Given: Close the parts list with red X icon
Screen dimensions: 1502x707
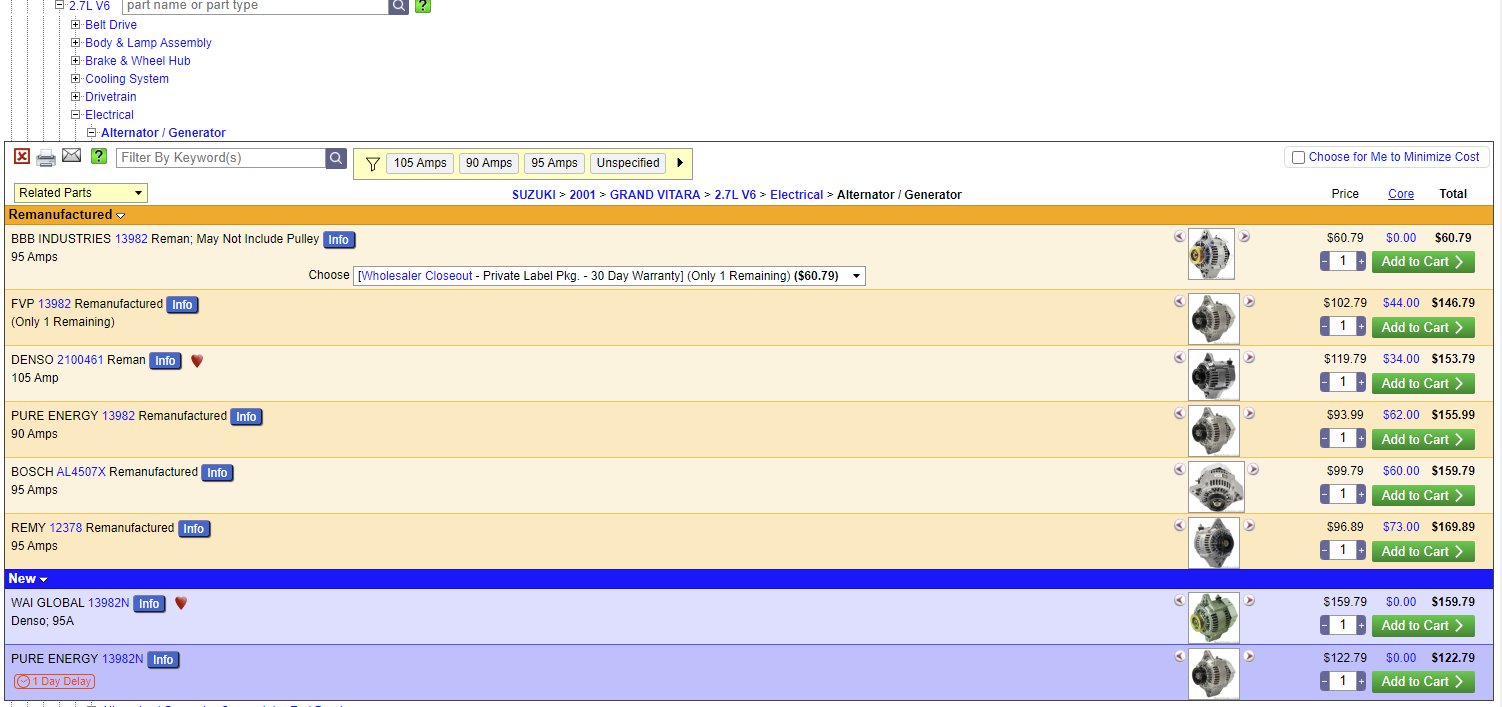Looking at the screenshot, I should (x=22, y=156).
